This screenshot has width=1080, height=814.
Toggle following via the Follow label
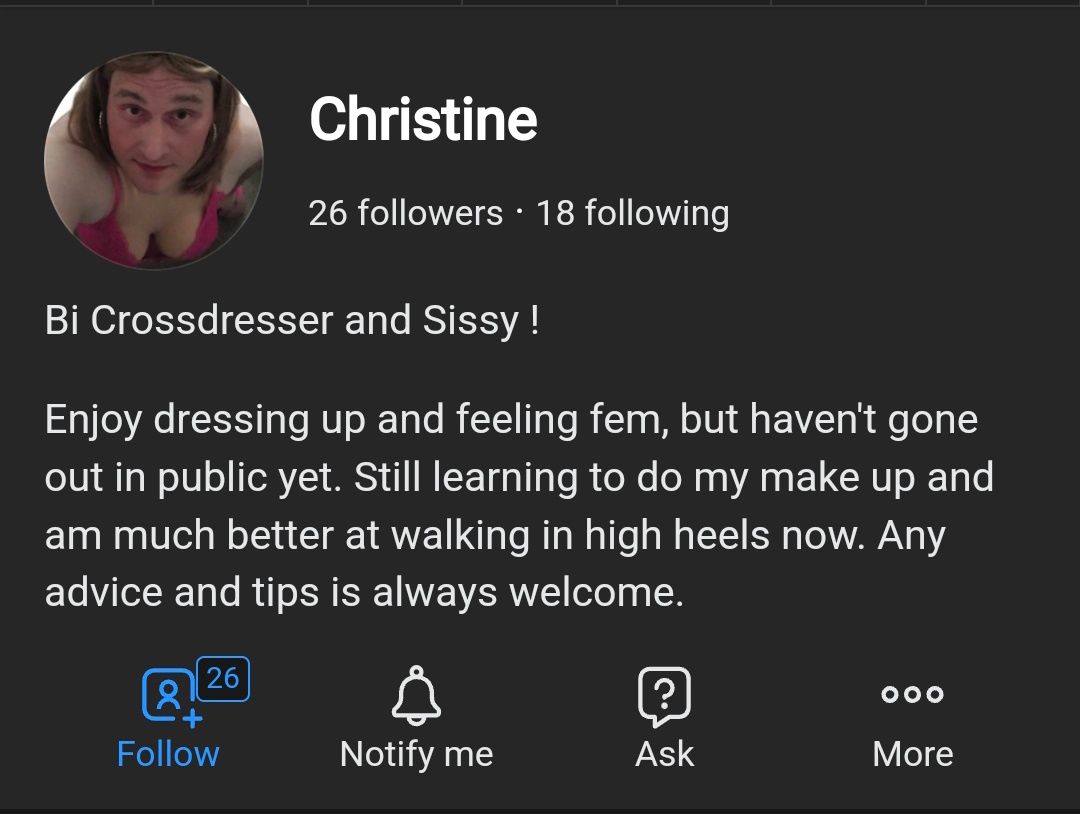click(168, 754)
